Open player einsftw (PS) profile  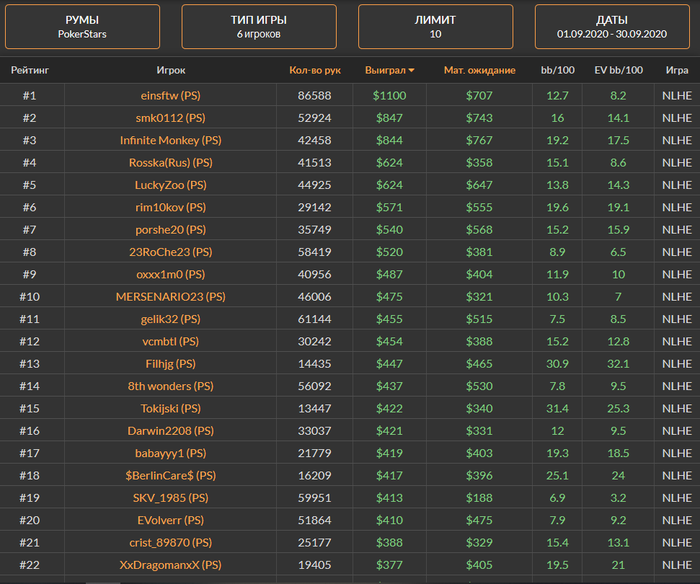coord(171,96)
